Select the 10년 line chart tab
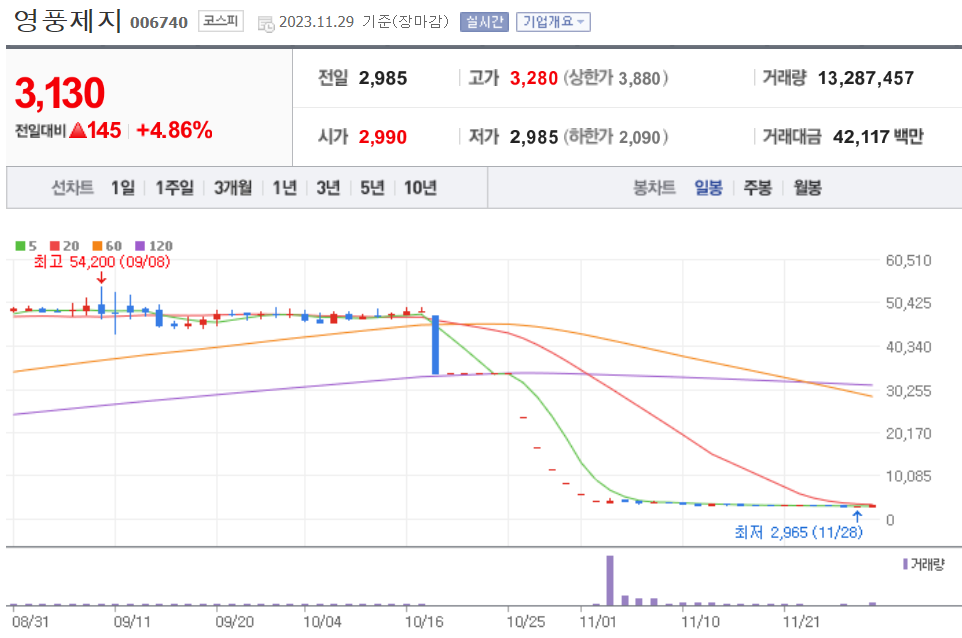This screenshot has height=638, width=962. tap(420, 187)
